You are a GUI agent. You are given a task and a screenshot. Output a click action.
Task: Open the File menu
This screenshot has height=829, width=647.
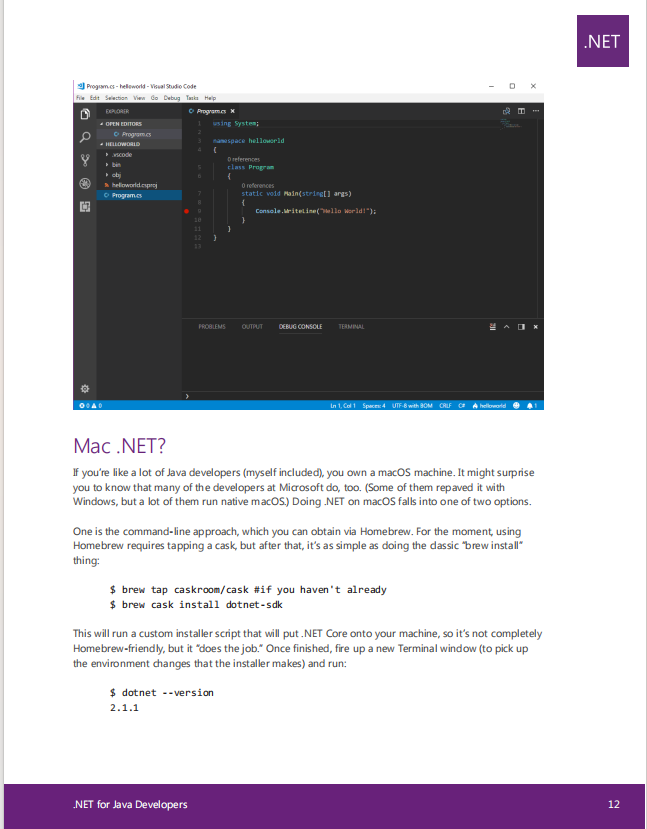(x=80, y=98)
